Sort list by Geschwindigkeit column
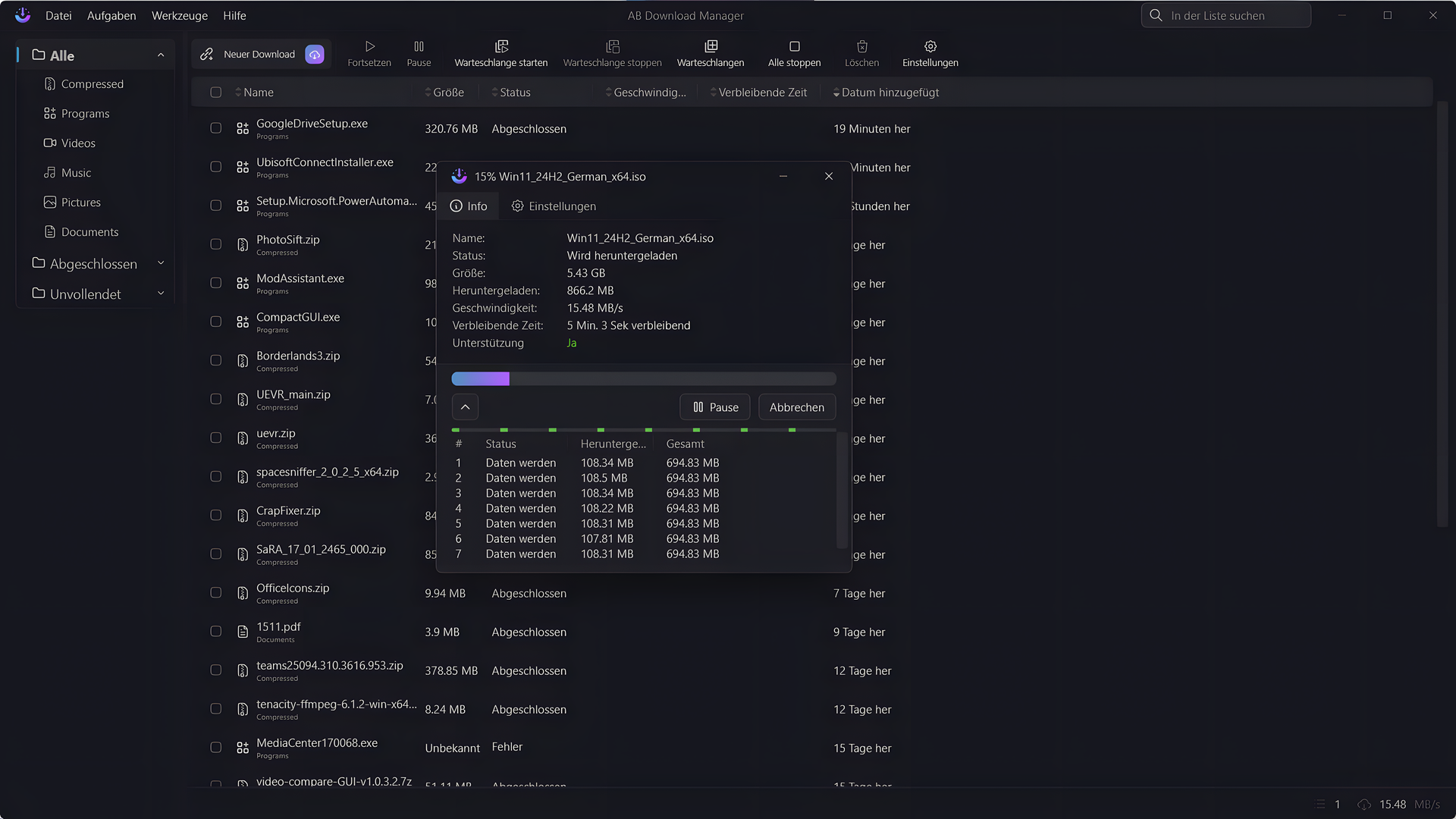 (x=645, y=93)
